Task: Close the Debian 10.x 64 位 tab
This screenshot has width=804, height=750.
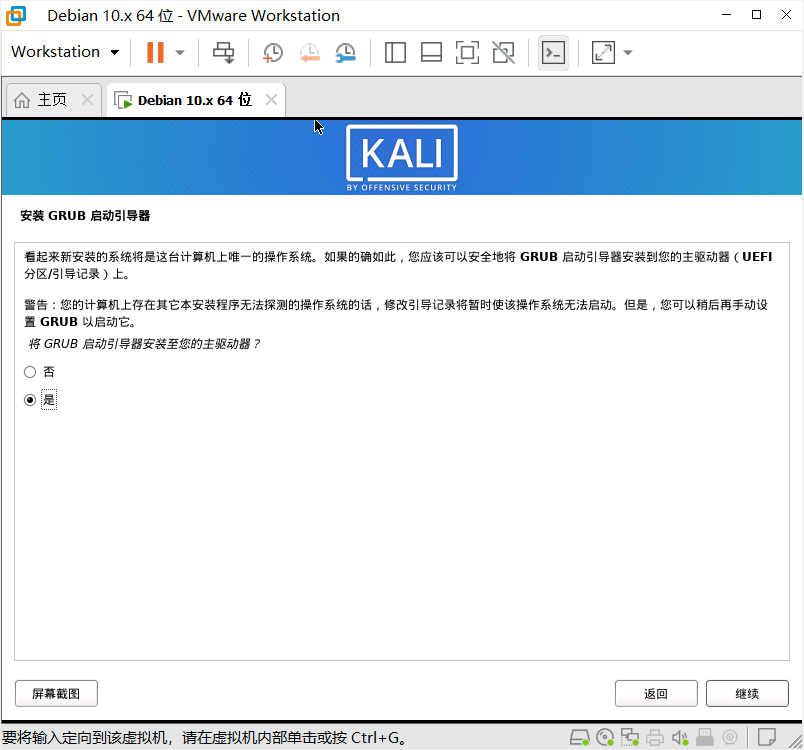Action: pyautogui.click(x=271, y=99)
